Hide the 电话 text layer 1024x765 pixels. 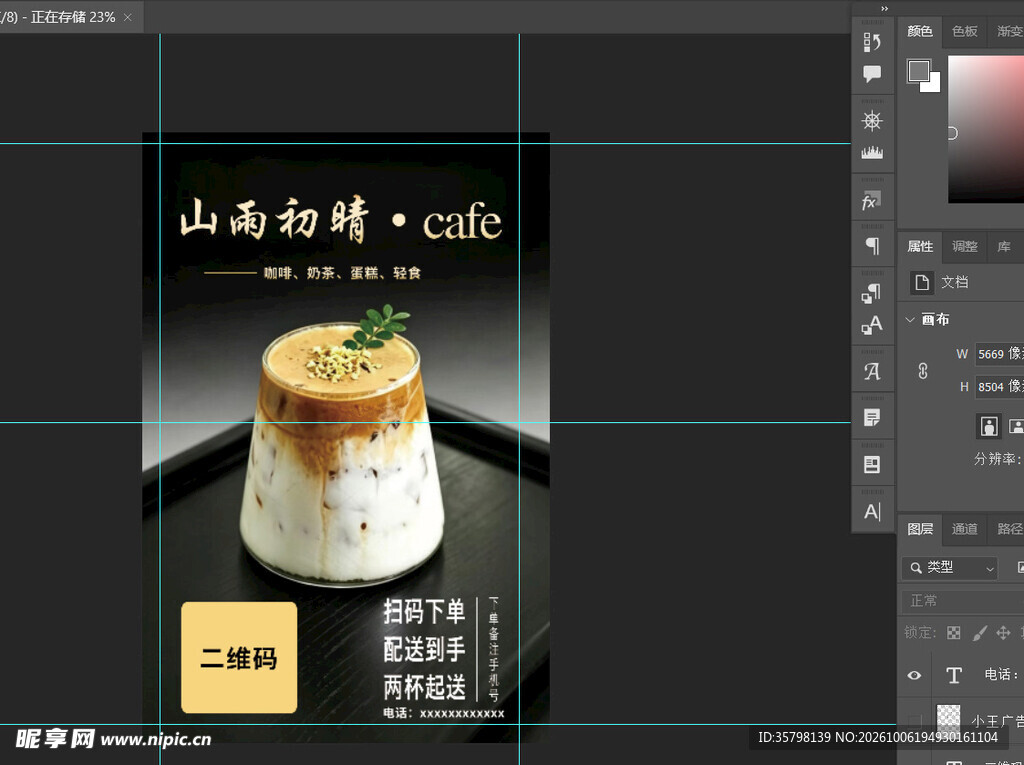[914, 675]
